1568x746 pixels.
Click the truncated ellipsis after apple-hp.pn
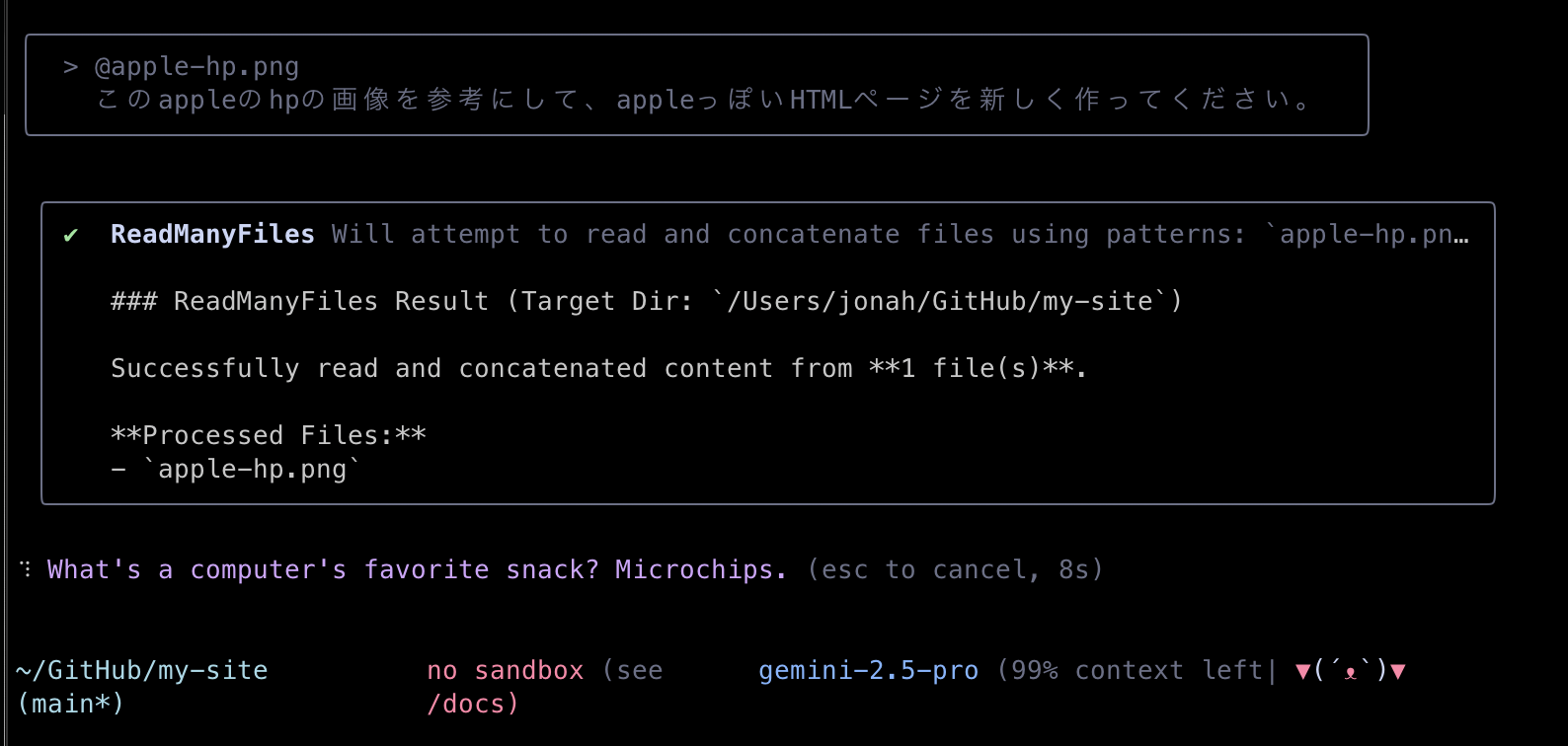(x=1461, y=235)
